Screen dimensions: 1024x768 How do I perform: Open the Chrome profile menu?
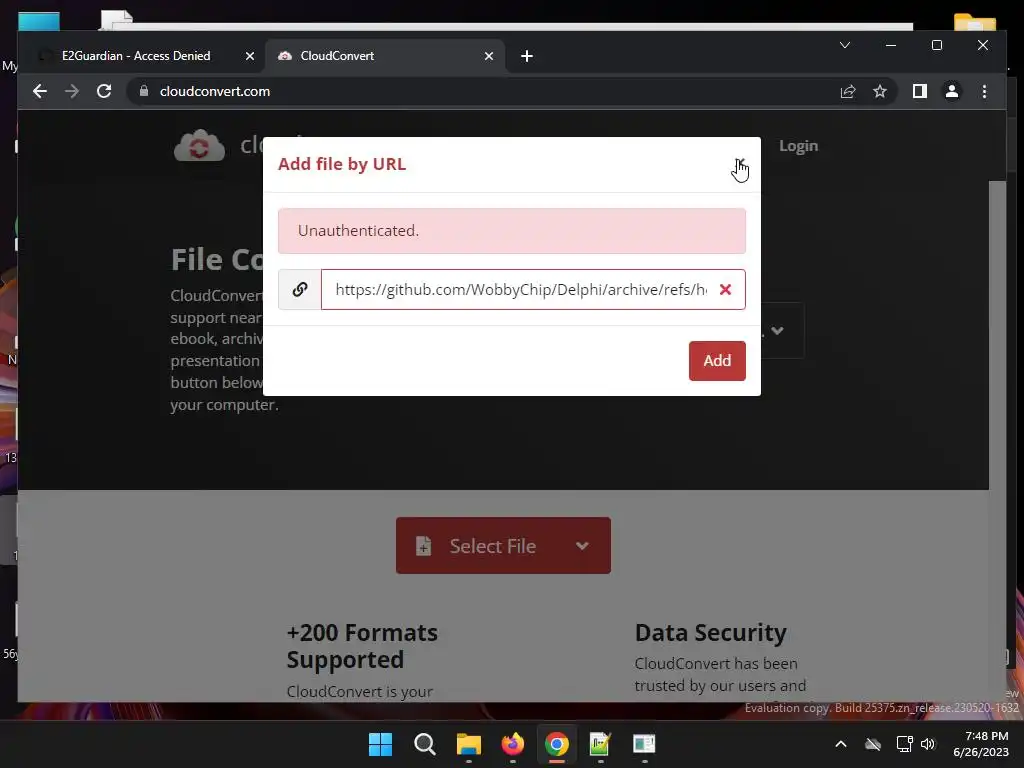pyautogui.click(x=952, y=91)
